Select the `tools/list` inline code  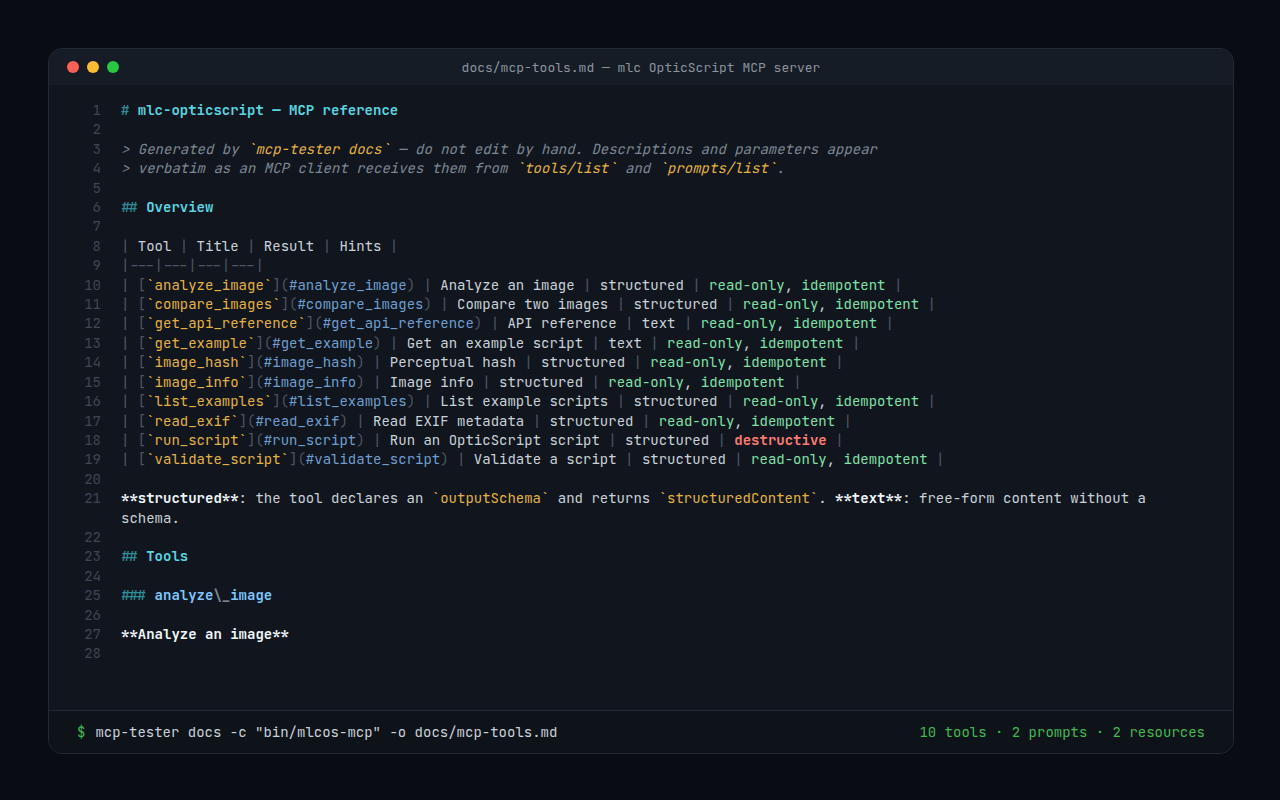[x=566, y=168]
